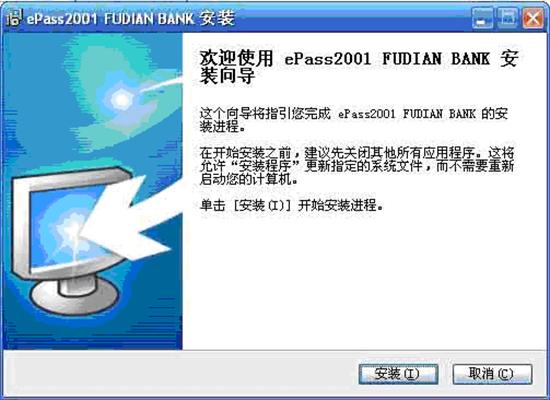Image resolution: width=550 pixels, height=400 pixels.
Task: Select the heading 欢迎使用 ePass2001 FUDIAN BANK 安装向导
Action: coord(358,67)
